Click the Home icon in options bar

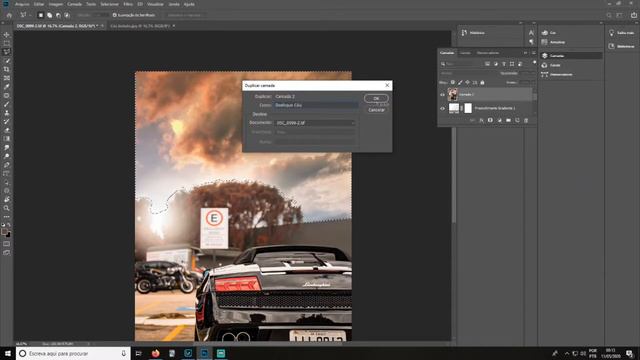pos(9,15)
